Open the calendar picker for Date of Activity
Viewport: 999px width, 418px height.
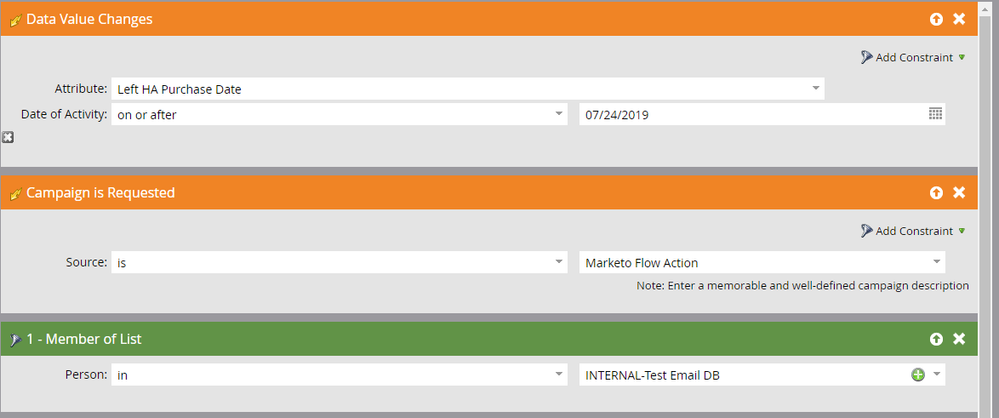935,114
